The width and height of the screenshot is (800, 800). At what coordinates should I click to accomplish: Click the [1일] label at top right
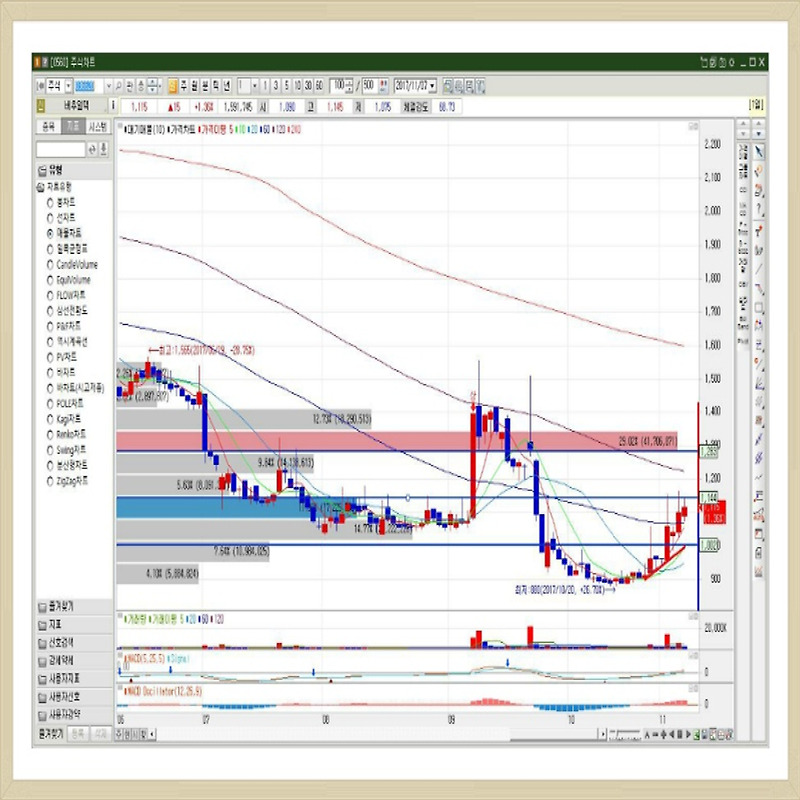pyautogui.click(x=756, y=105)
